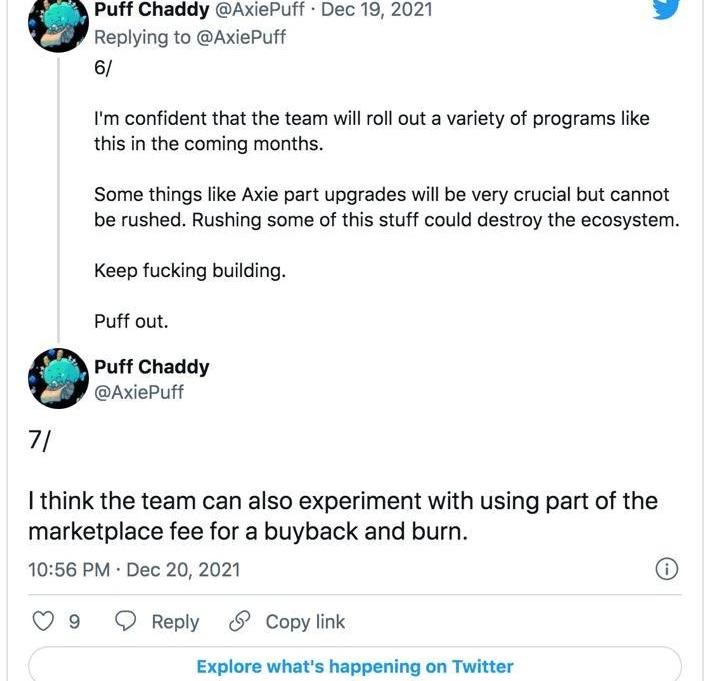Click @AxiePuff handle below second avatar
This screenshot has height=681, width=714.
tap(139, 392)
